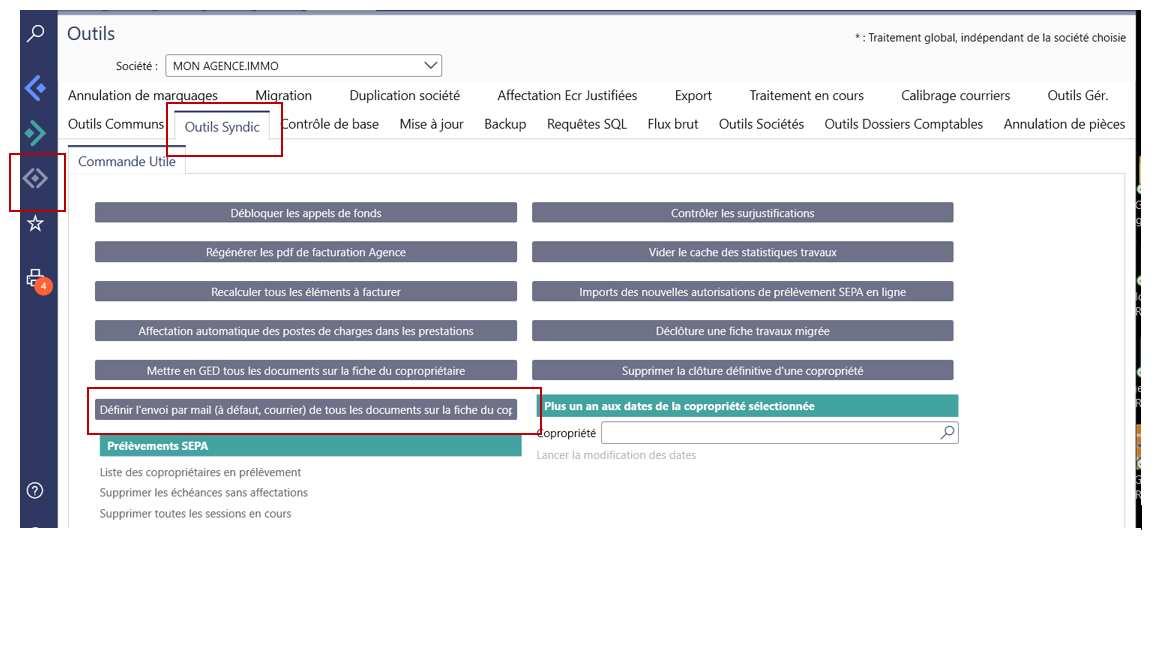Focus the Copropriété text input field

(x=770, y=433)
